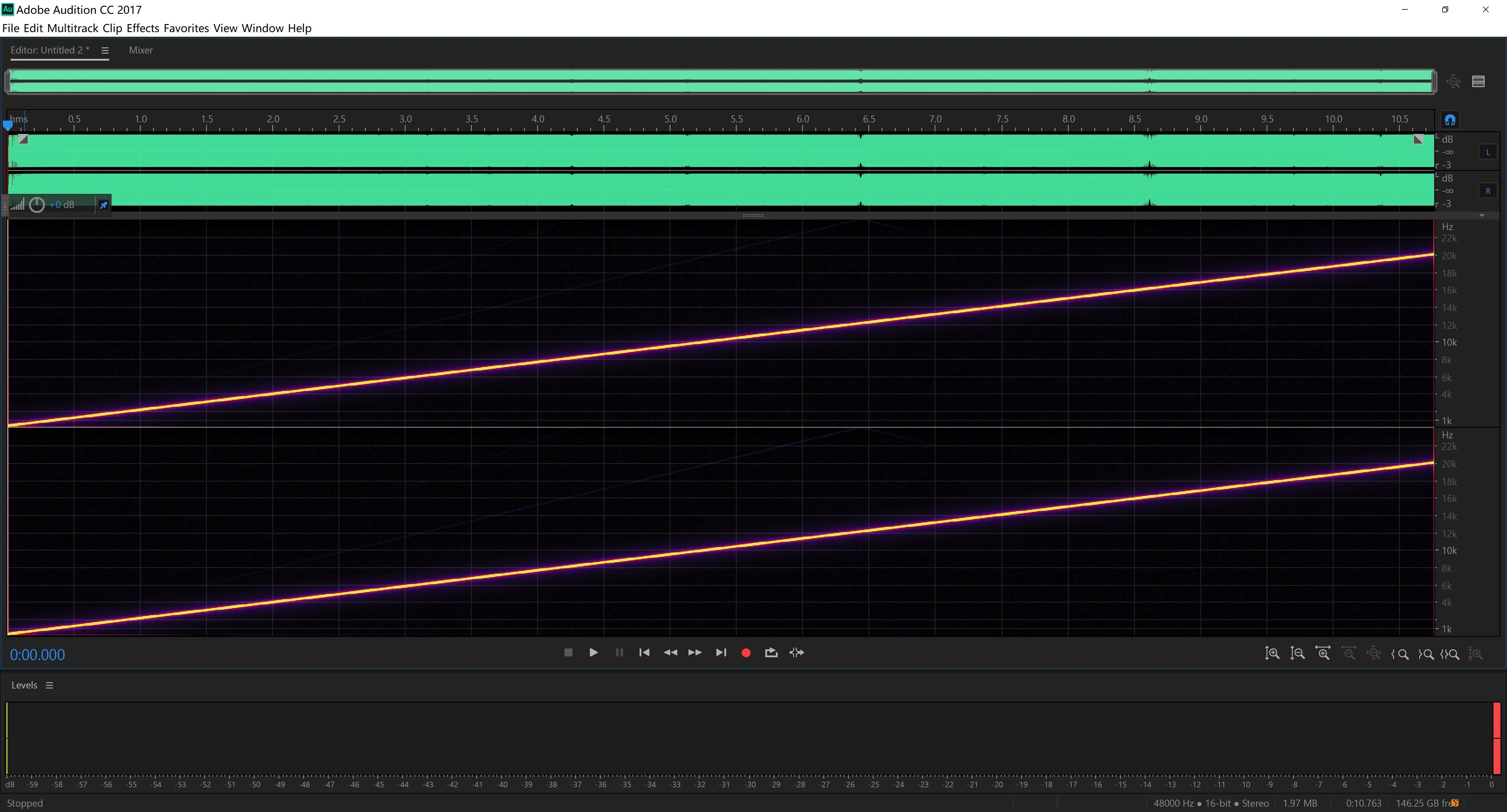Click the fade-out handle at waveform end
This screenshot has height=812, width=1507.
point(1419,139)
